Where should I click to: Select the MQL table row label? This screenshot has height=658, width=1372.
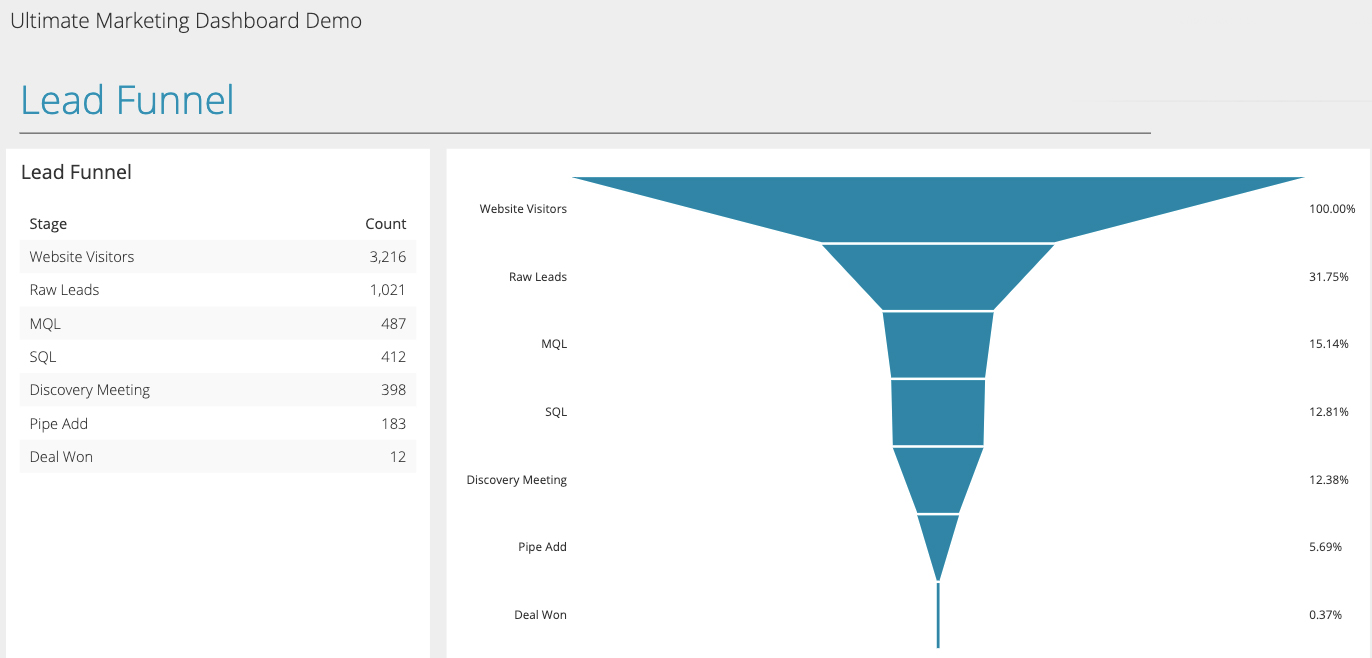pyautogui.click(x=45, y=324)
